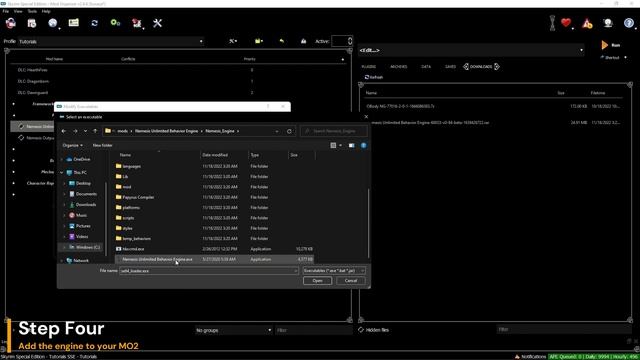The image size is (640, 360).
Task: Click the File name input field
Action: tap(209, 271)
